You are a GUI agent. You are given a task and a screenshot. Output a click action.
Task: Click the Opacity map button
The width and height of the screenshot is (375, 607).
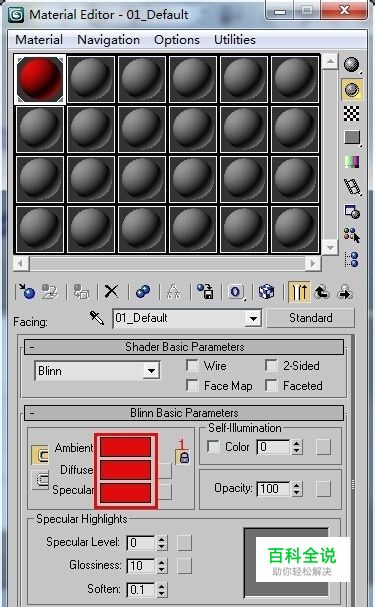point(323,489)
